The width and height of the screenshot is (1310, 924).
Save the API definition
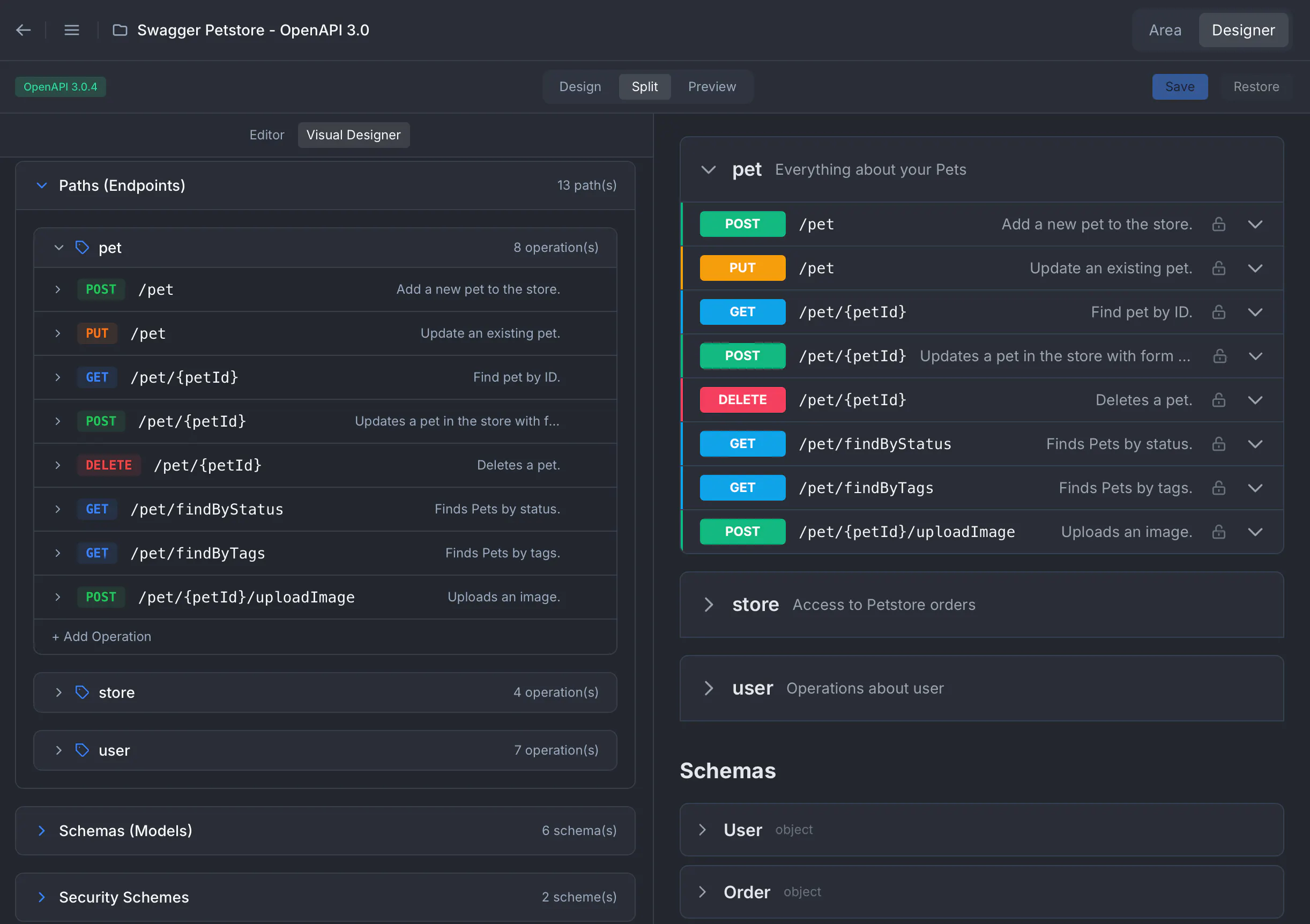pos(1179,87)
